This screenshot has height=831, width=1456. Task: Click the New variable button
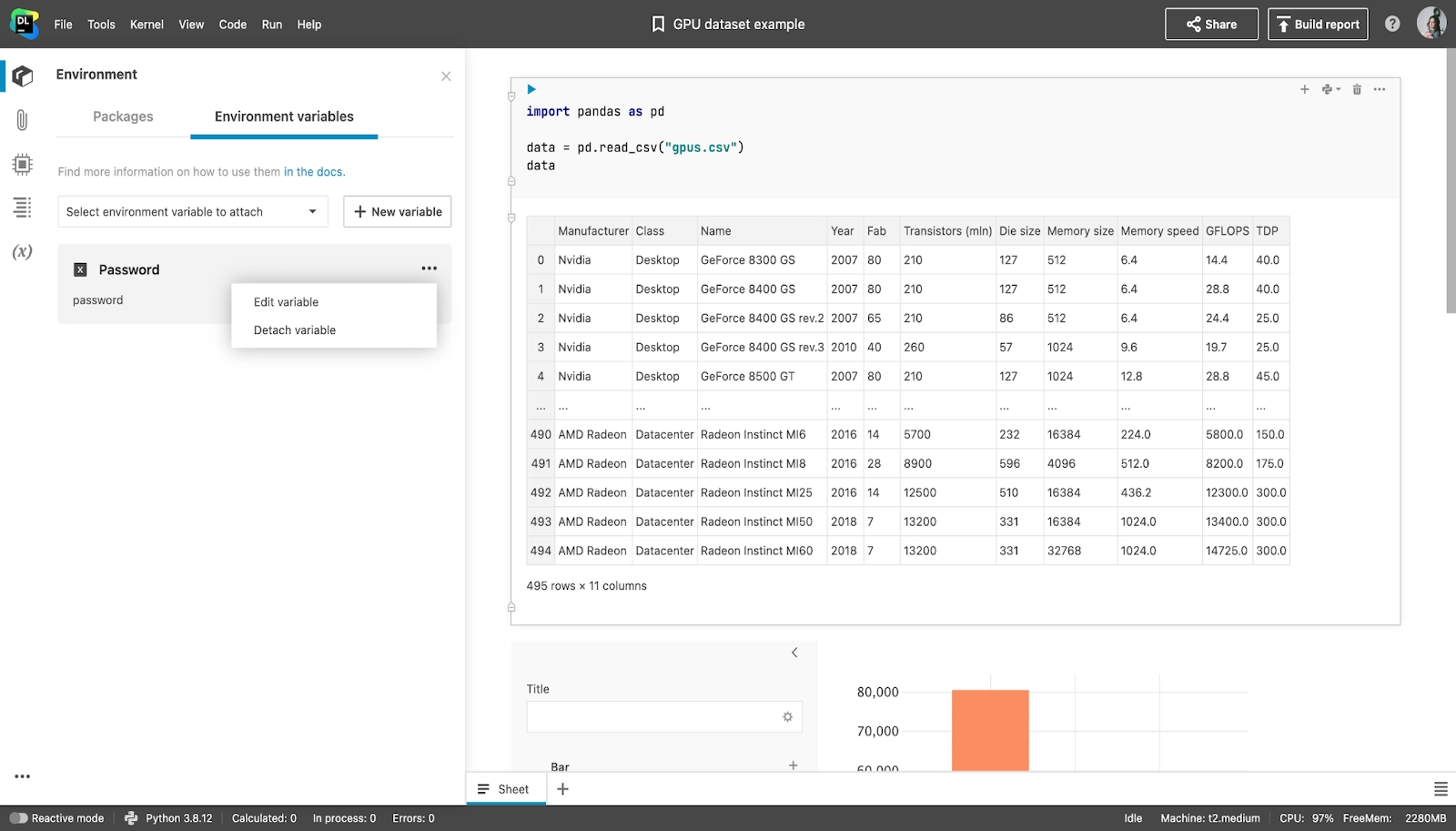tap(398, 212)
